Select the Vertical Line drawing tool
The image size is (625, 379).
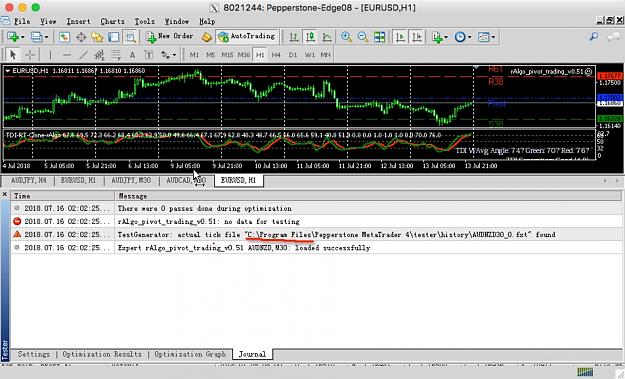(50, 55)
